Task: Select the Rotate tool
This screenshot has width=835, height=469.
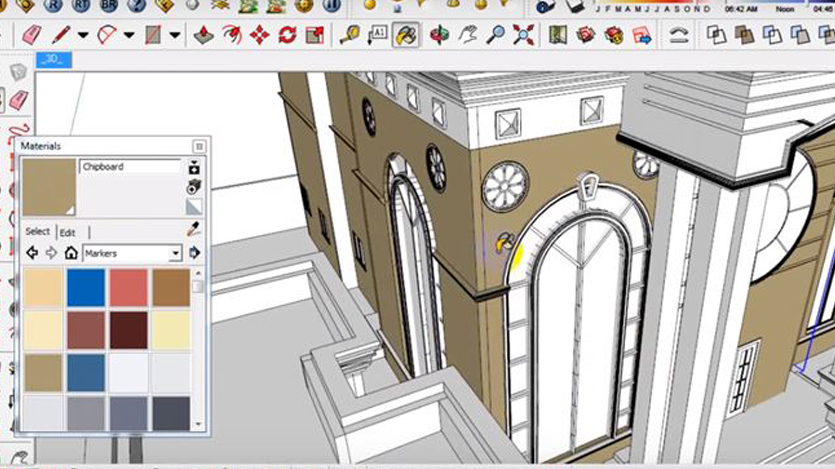Action: click(x=287, y=35)
